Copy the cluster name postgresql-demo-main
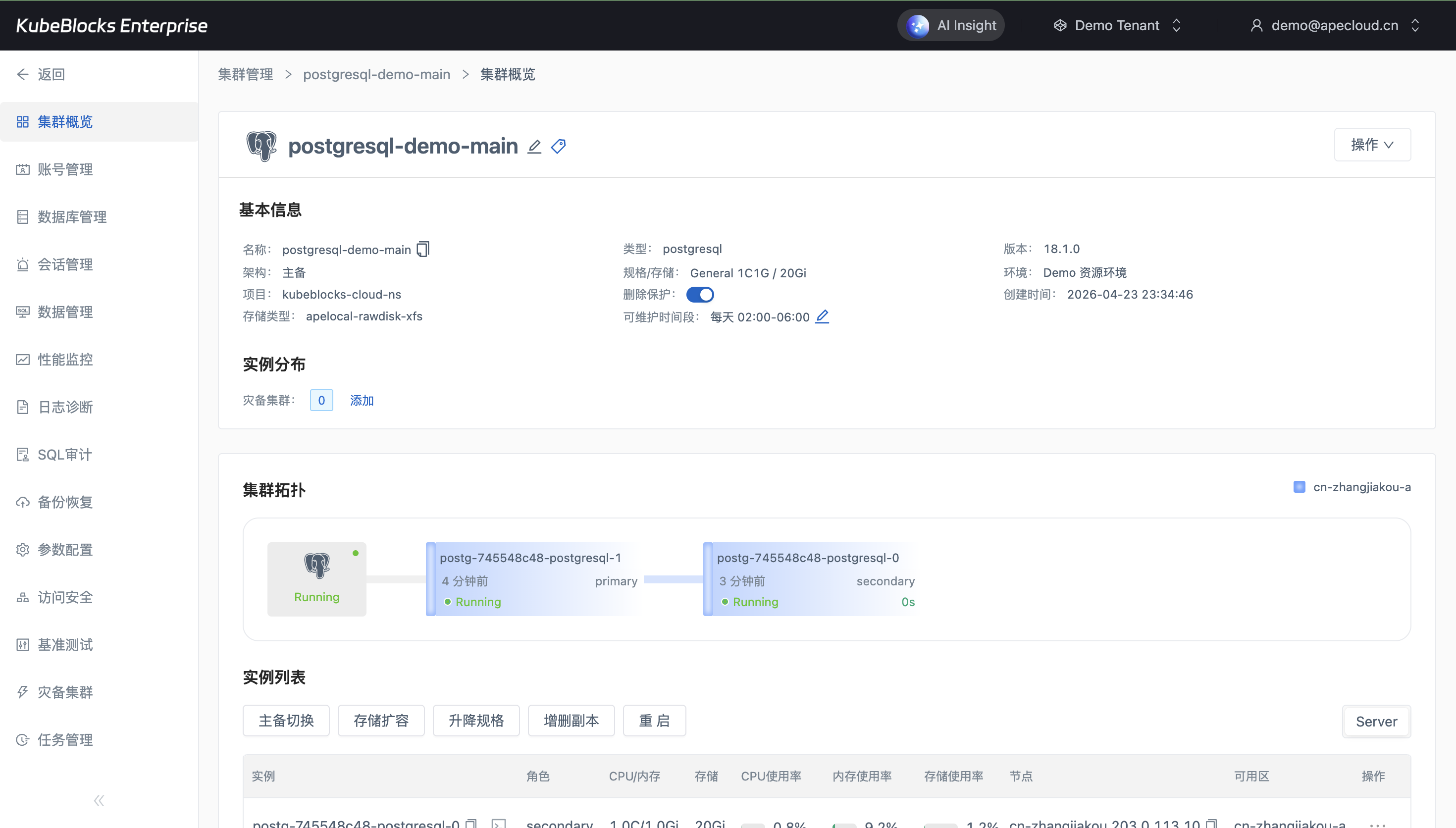This screenshot has height=828, width=1456. pos(423,249)
